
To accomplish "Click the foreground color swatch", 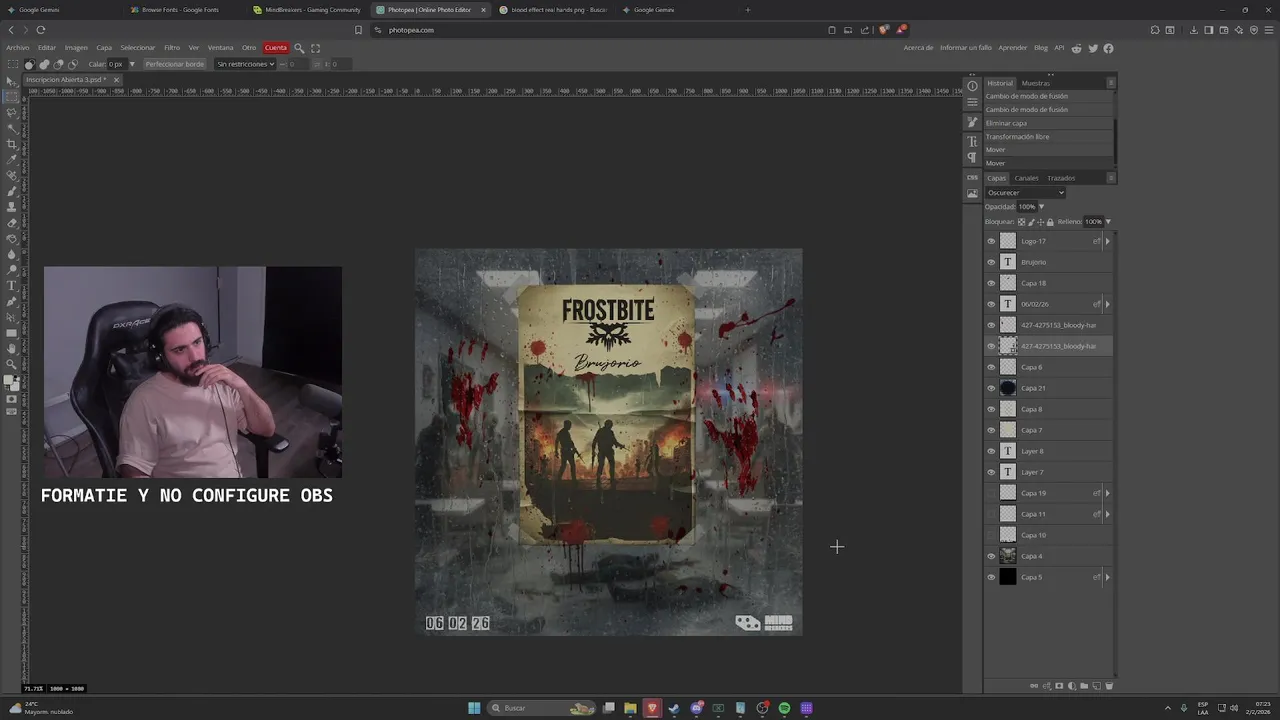I will pos(9,380).
